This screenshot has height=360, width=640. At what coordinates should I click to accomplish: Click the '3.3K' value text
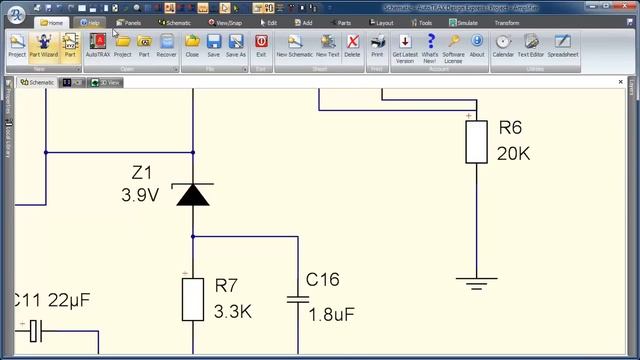pos(233,312)
